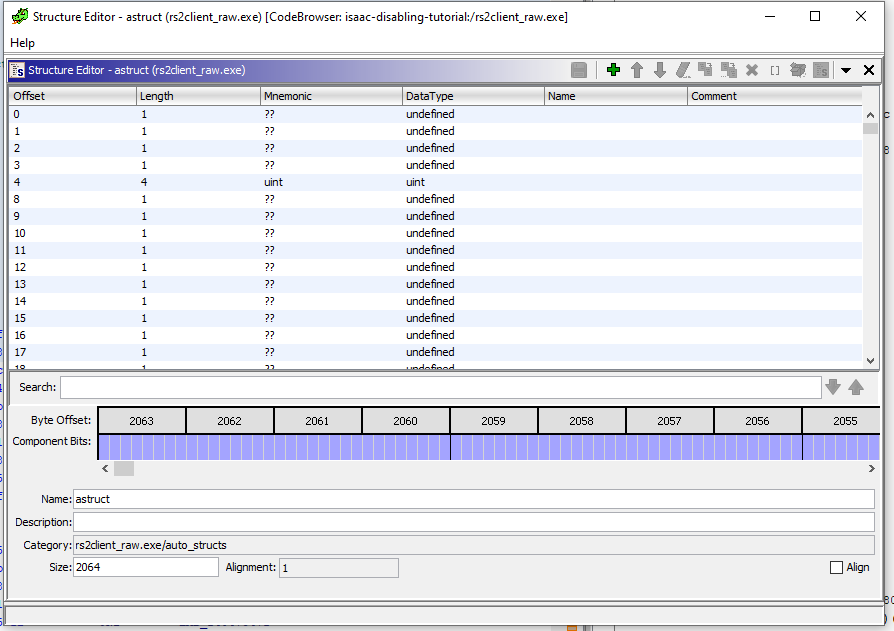Click the Name column header
Screen dimensions: 894x631
click(616, 96)
